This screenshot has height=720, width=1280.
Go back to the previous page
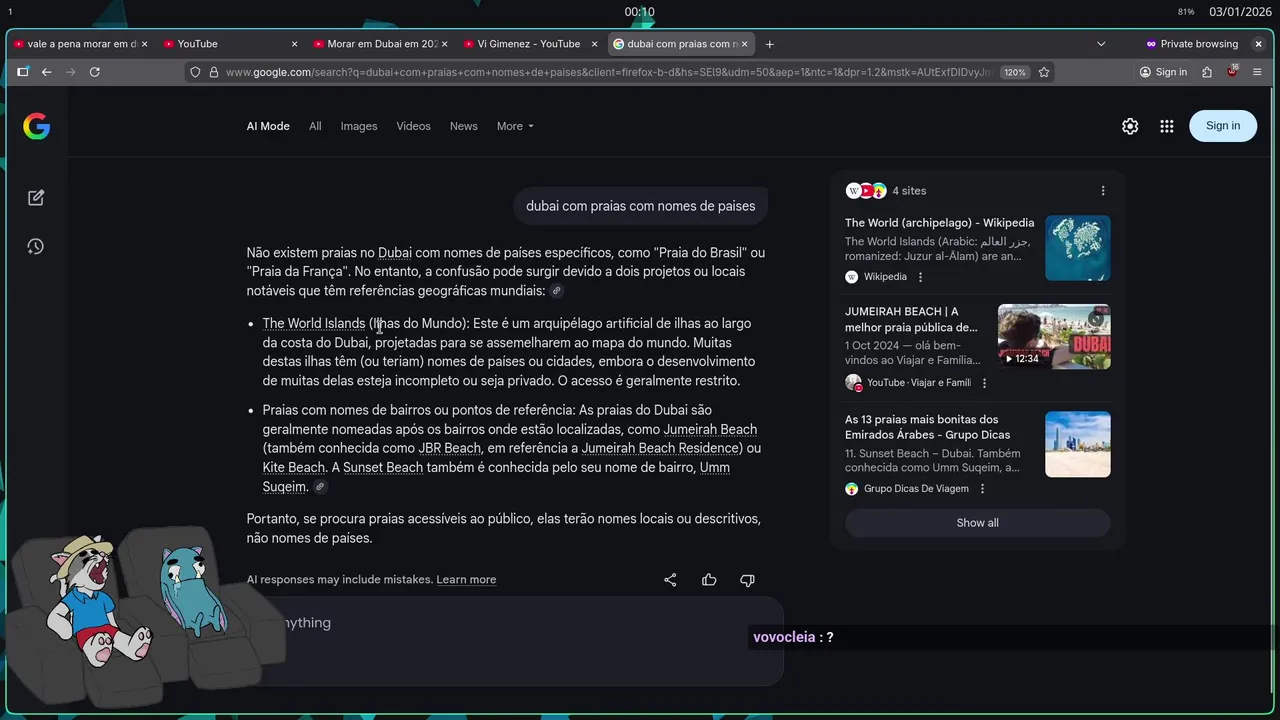tap(46, 72)
